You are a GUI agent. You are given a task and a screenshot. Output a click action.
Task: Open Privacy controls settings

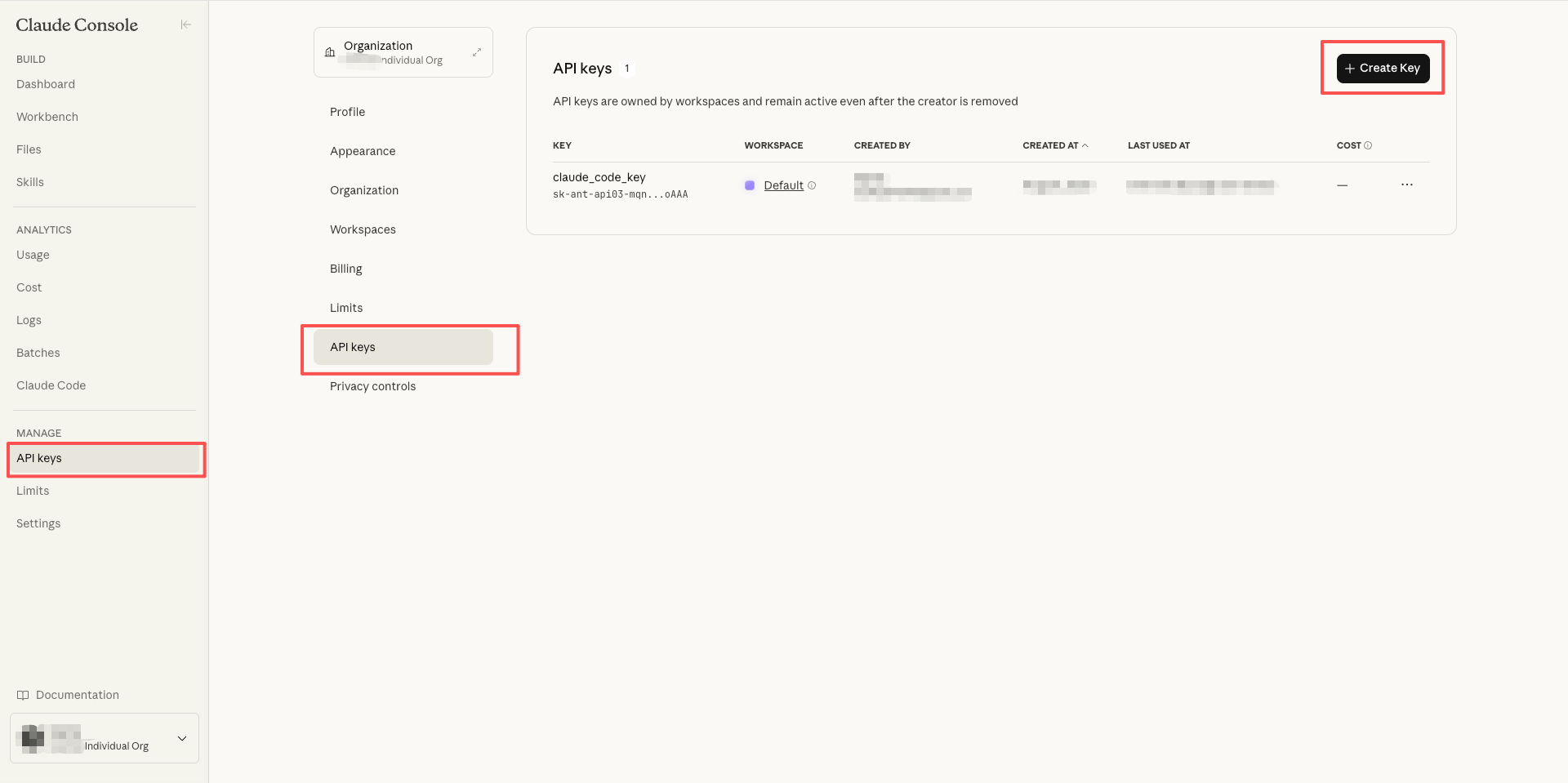[372, 386]
